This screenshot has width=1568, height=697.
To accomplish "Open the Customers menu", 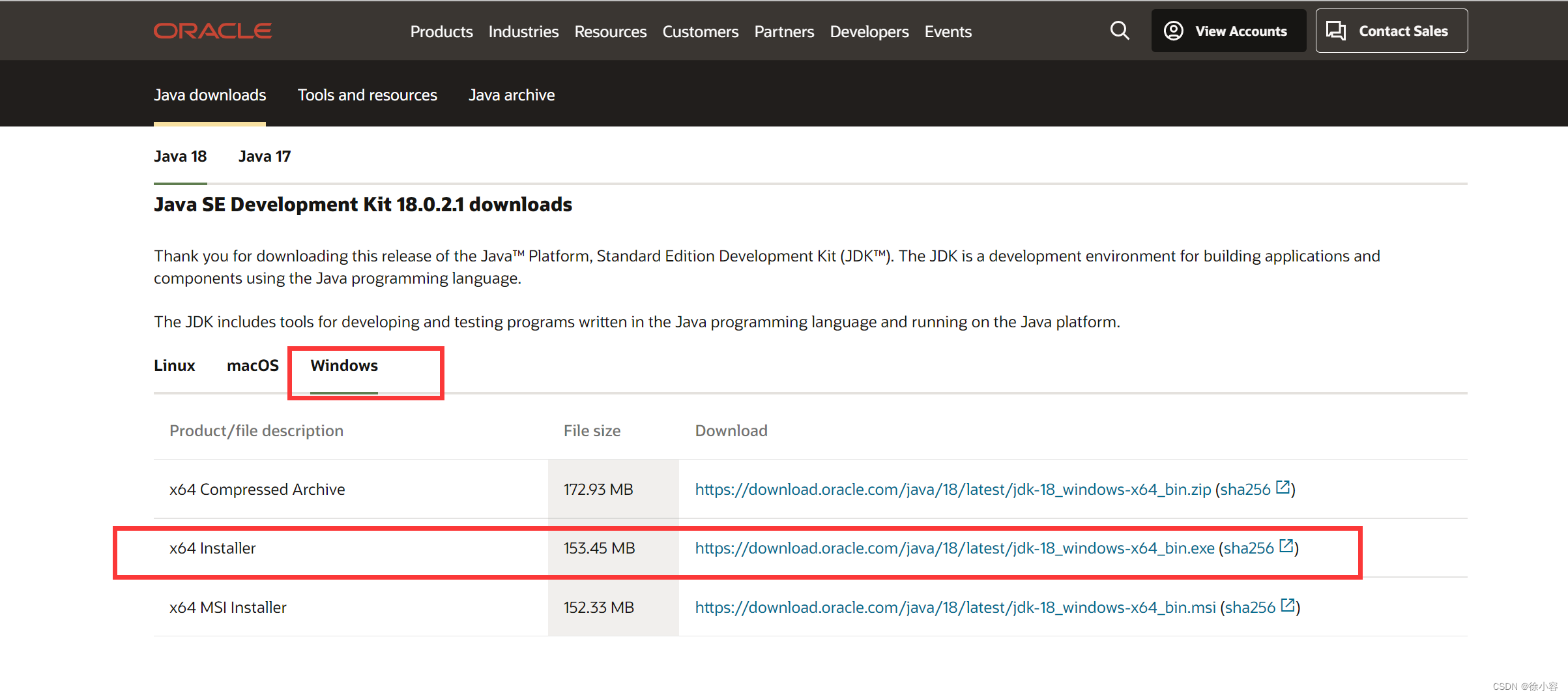I will [700, 31].
